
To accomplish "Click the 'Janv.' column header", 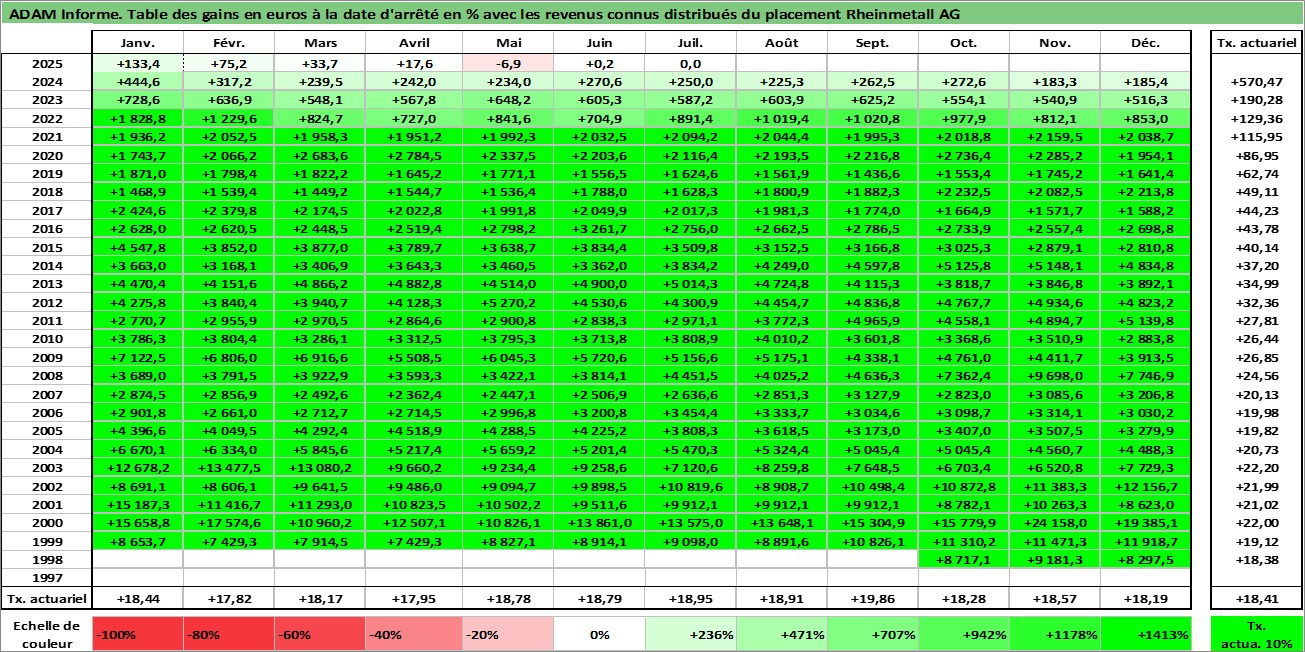I will coord(137,43).
